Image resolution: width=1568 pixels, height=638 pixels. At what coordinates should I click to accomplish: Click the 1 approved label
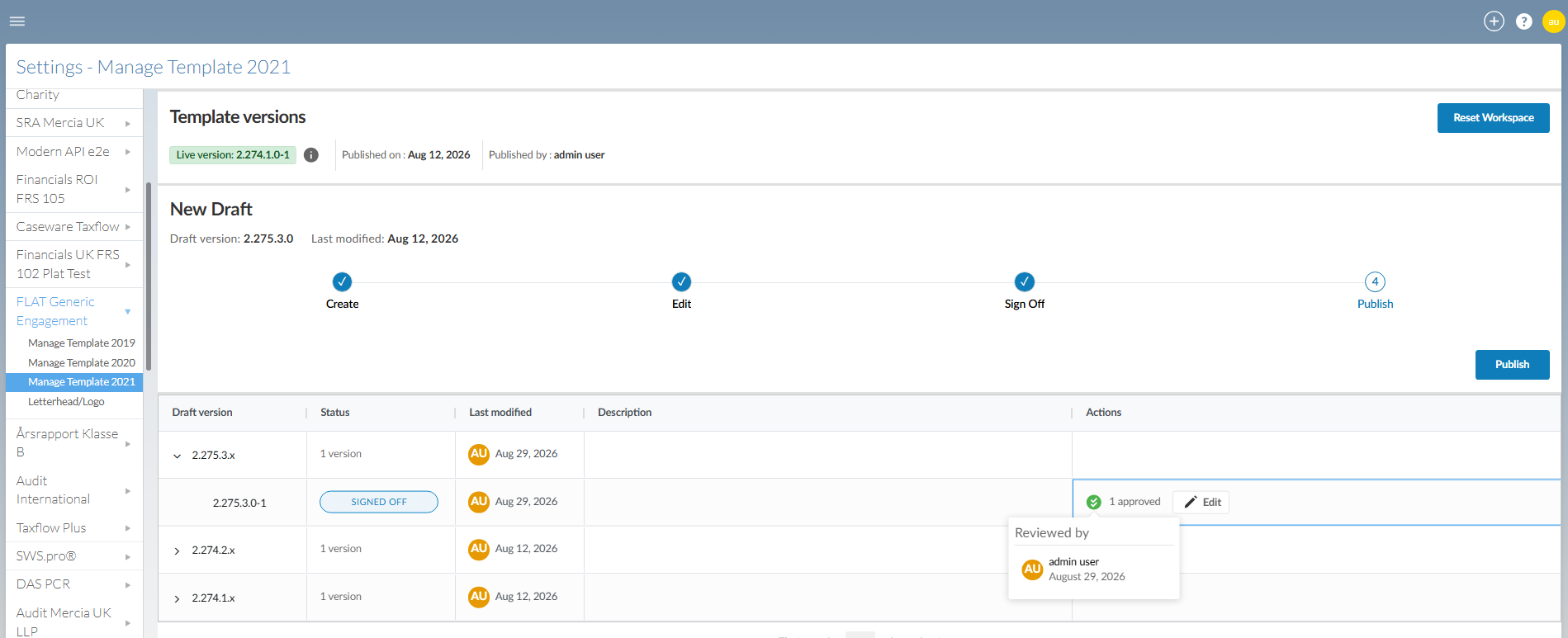point(1135,502)
